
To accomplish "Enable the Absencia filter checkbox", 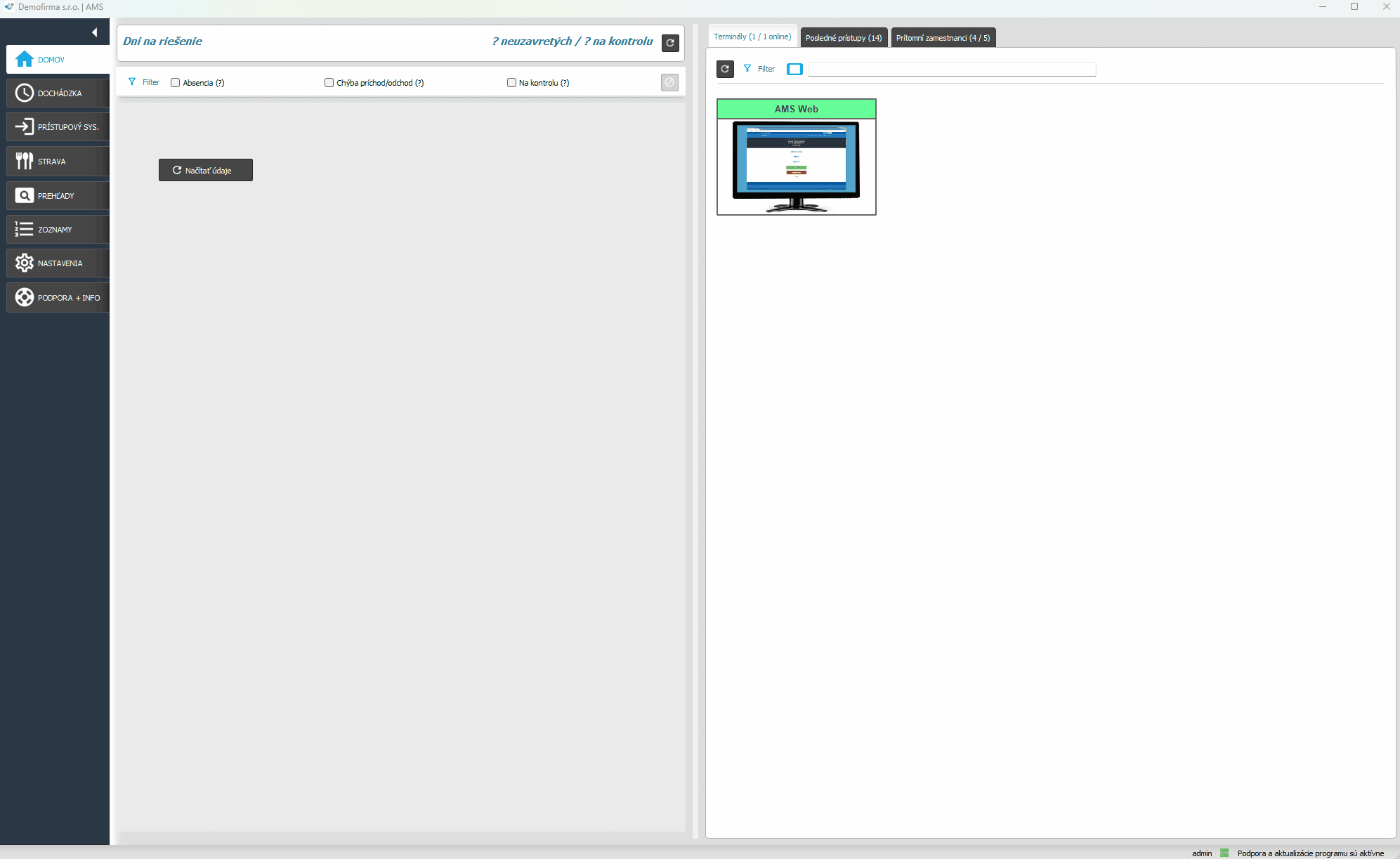I will tap(176, 83).
